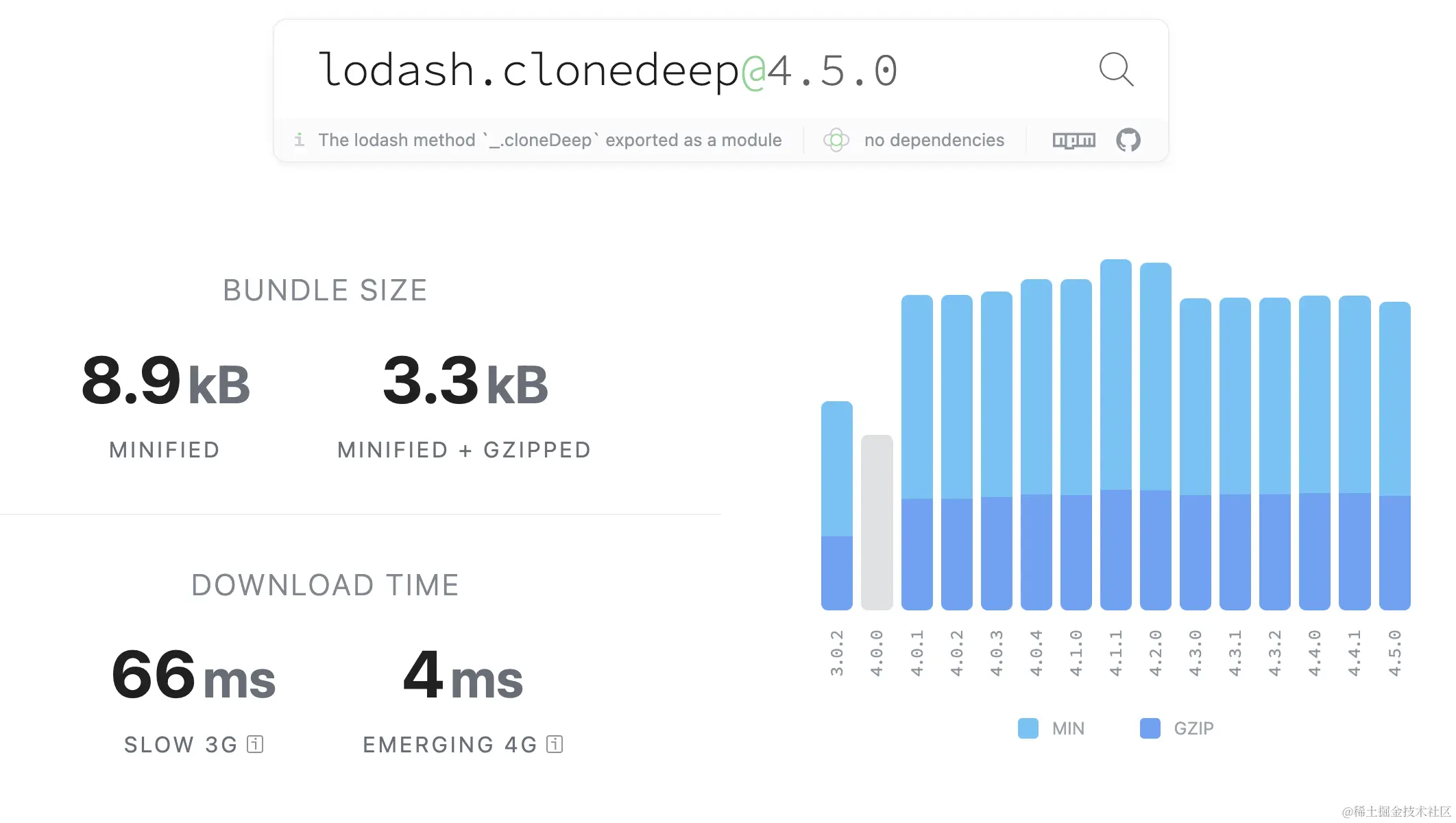1456x823 pixels.
Task: Select the 3.0.2 version bar
Action: [x=836, y=505]
